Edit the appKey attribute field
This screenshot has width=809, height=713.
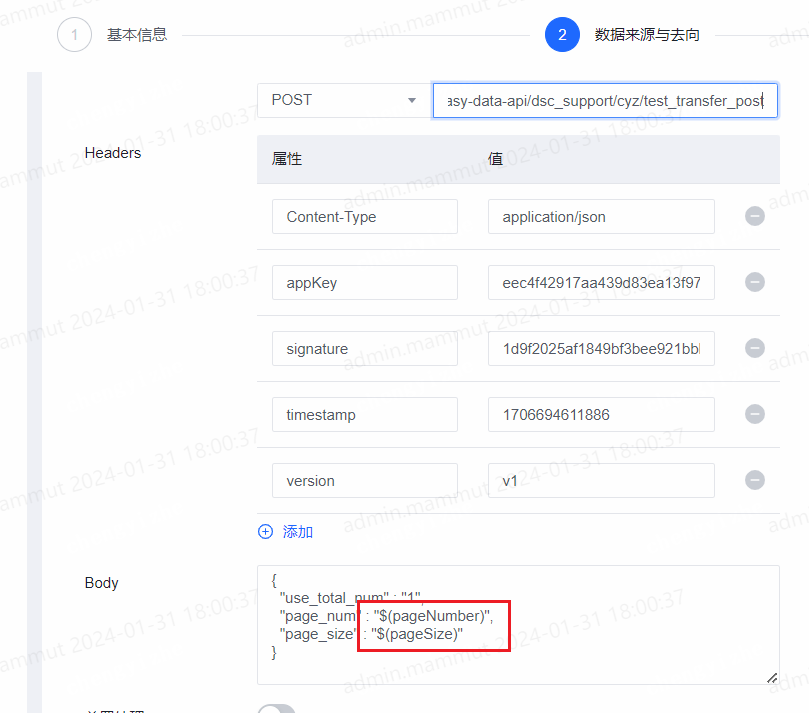(365, 283)
